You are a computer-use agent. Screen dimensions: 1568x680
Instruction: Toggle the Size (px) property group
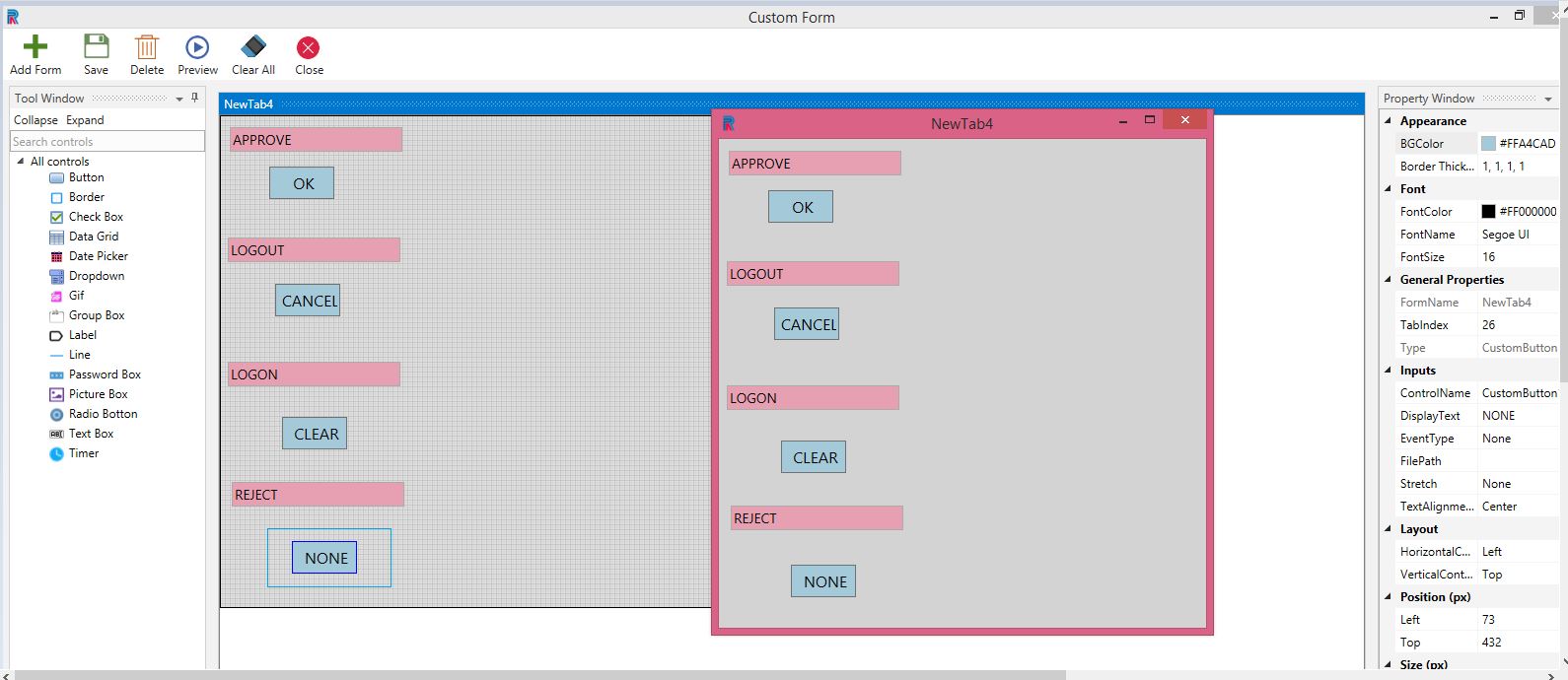[1389, 664]
